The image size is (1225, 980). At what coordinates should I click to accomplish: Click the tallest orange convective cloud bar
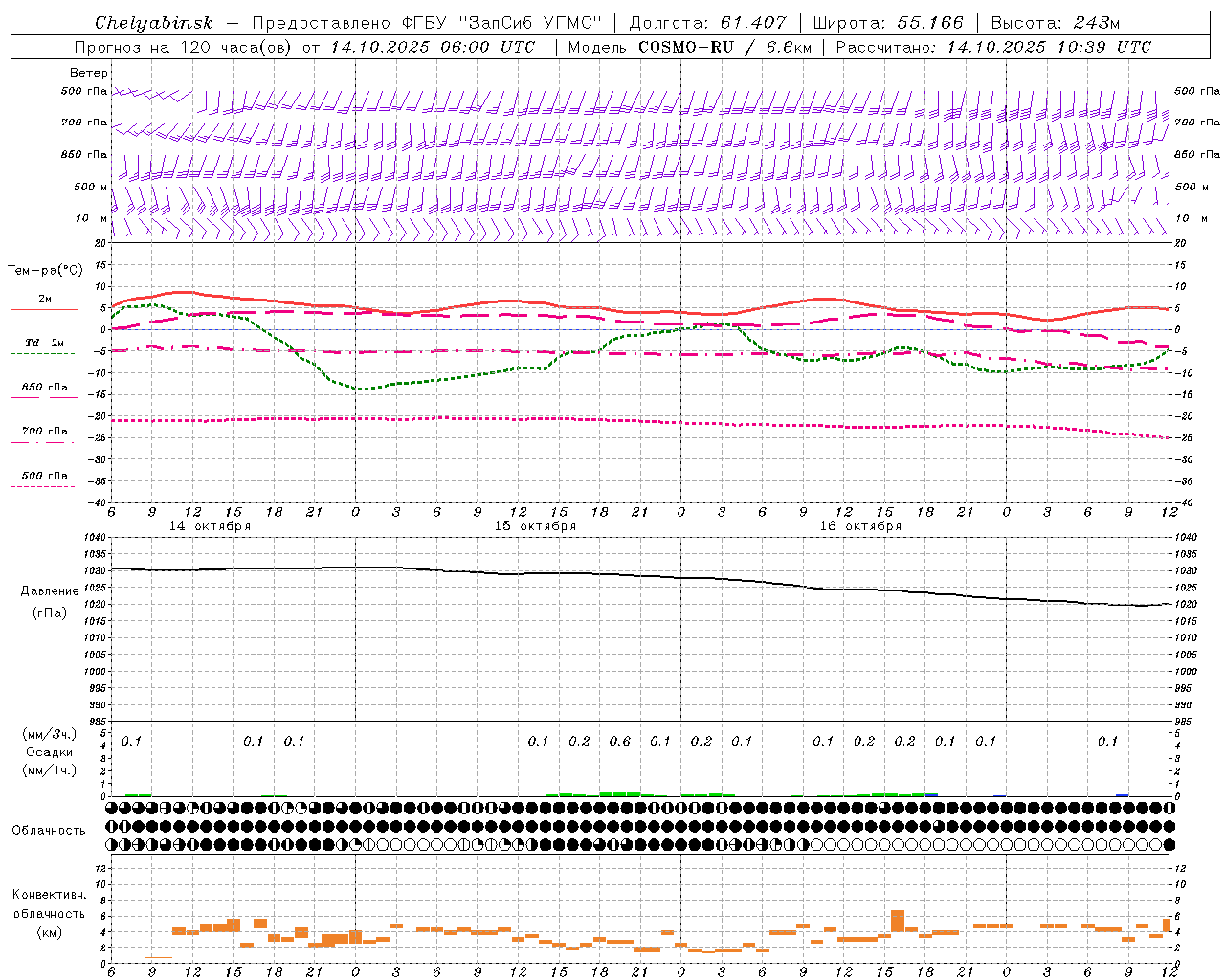[898, 921]
